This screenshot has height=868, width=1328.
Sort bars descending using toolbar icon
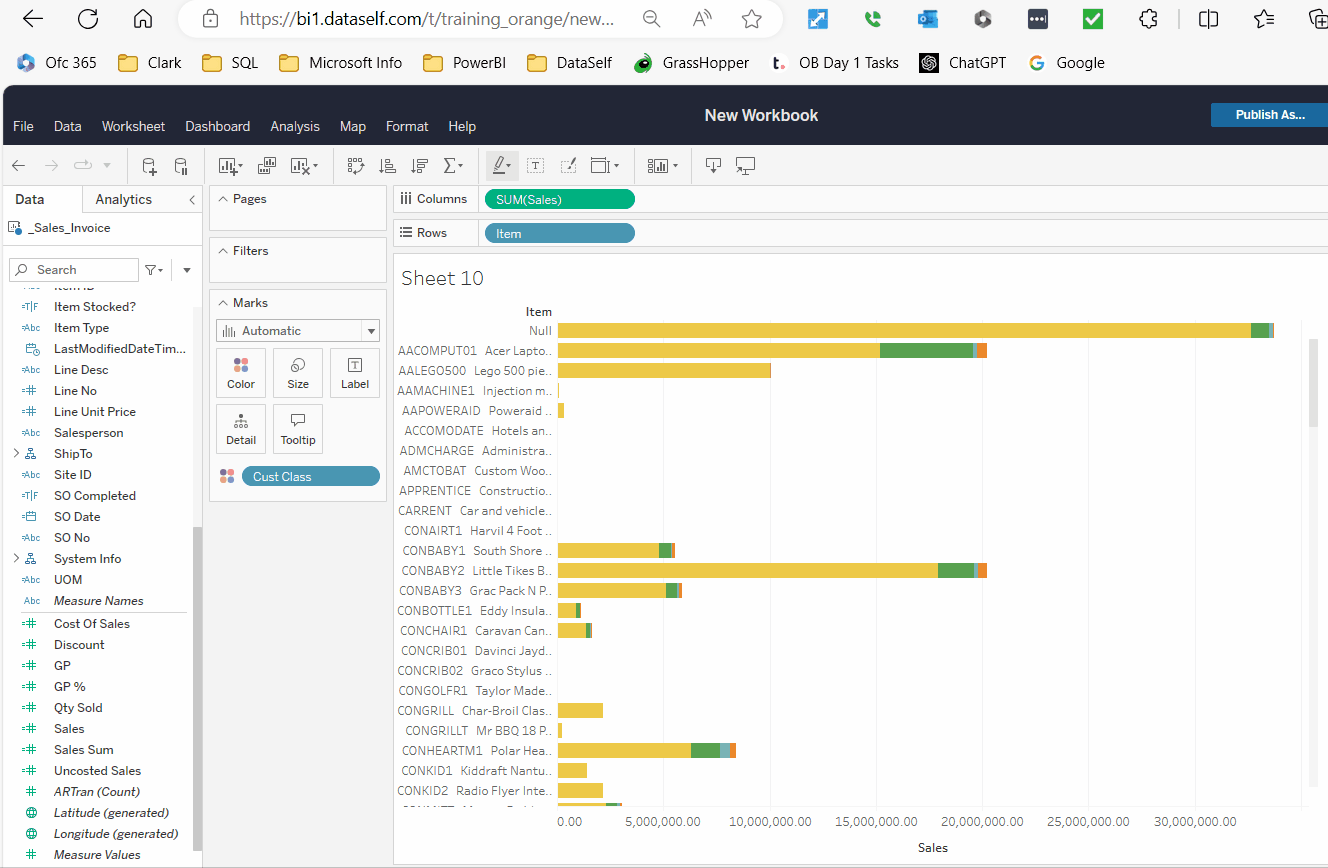pos(419,166)
